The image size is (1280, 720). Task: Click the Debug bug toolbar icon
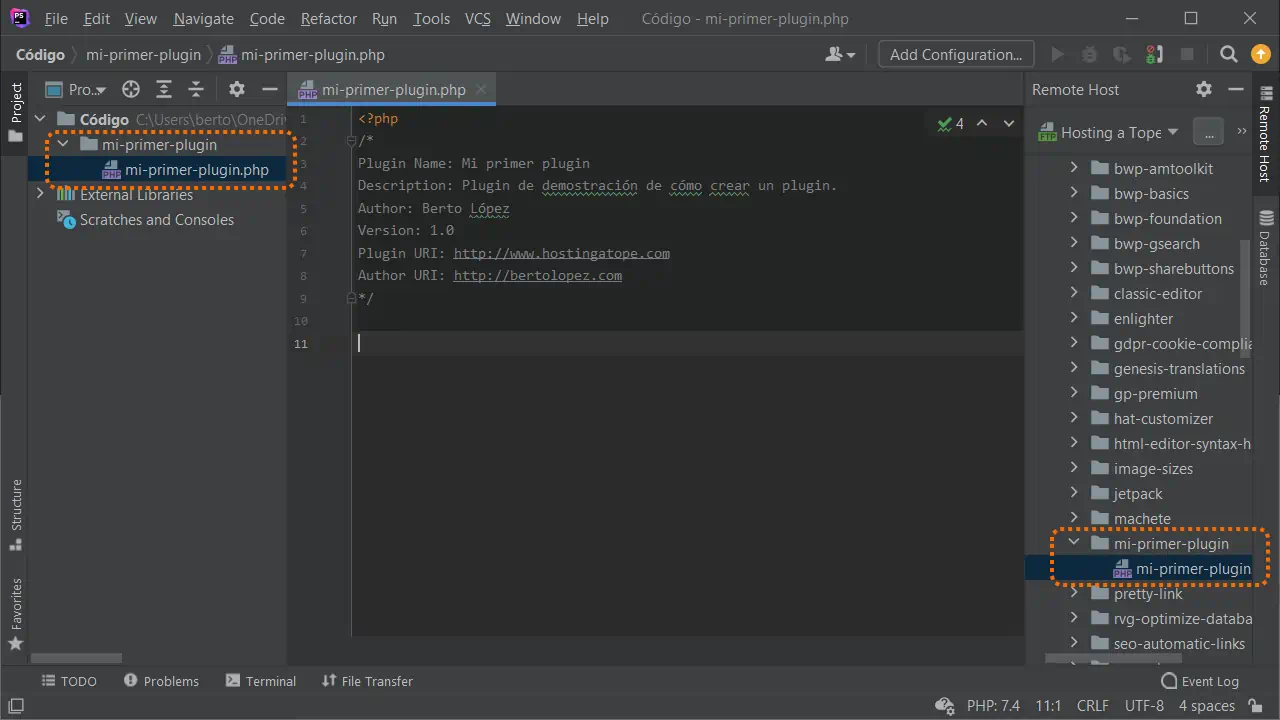1090,54
